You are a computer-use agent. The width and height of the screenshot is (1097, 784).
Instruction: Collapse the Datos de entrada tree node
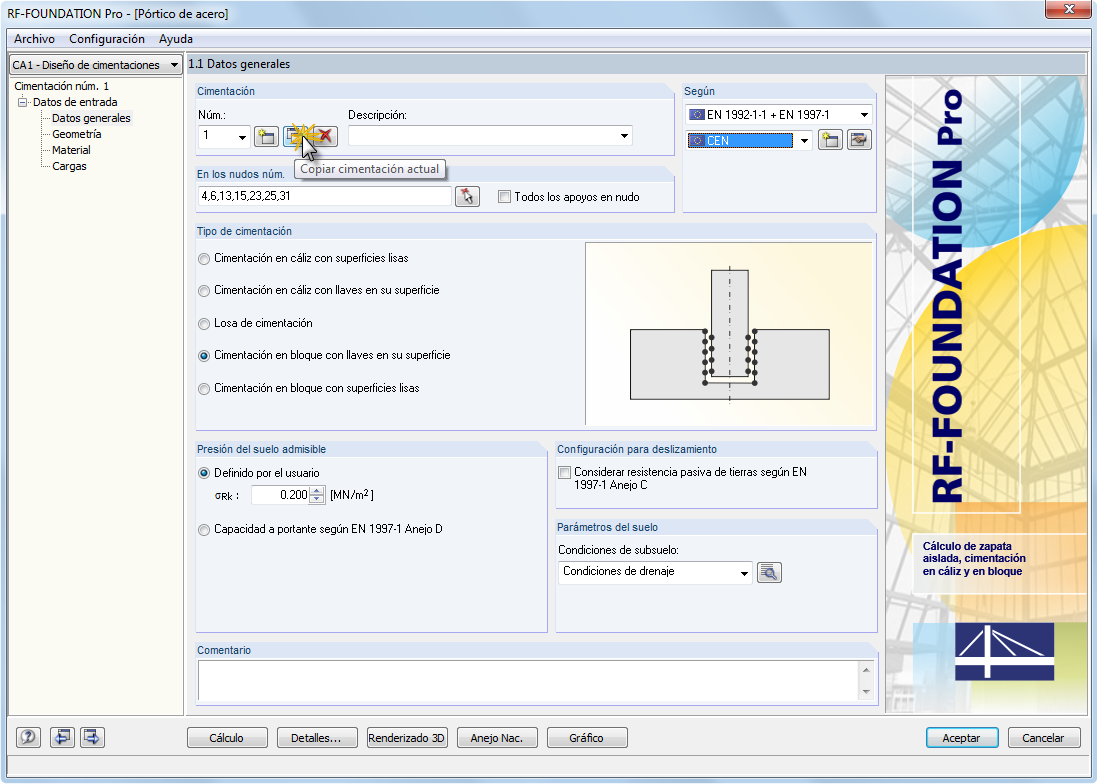tap(23, 102)
